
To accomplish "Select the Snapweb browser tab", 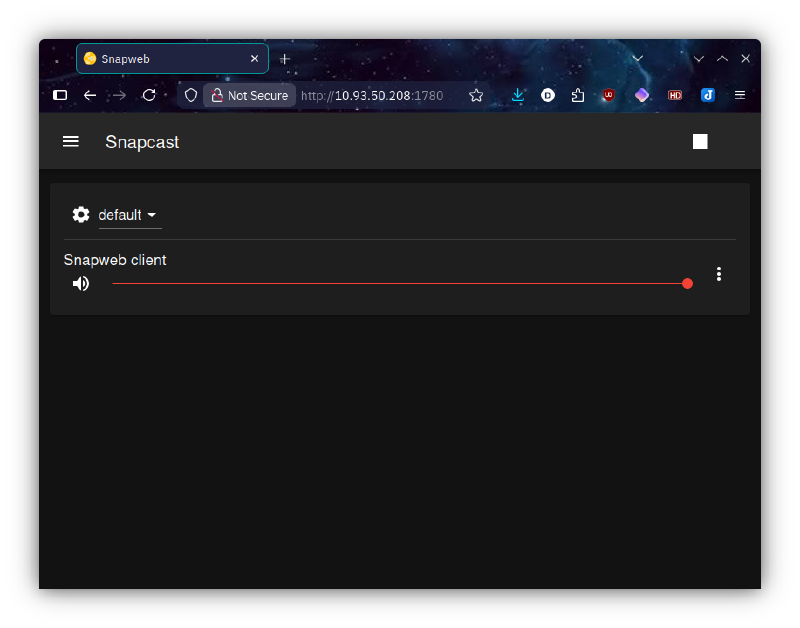I will (x=172, y=59).
